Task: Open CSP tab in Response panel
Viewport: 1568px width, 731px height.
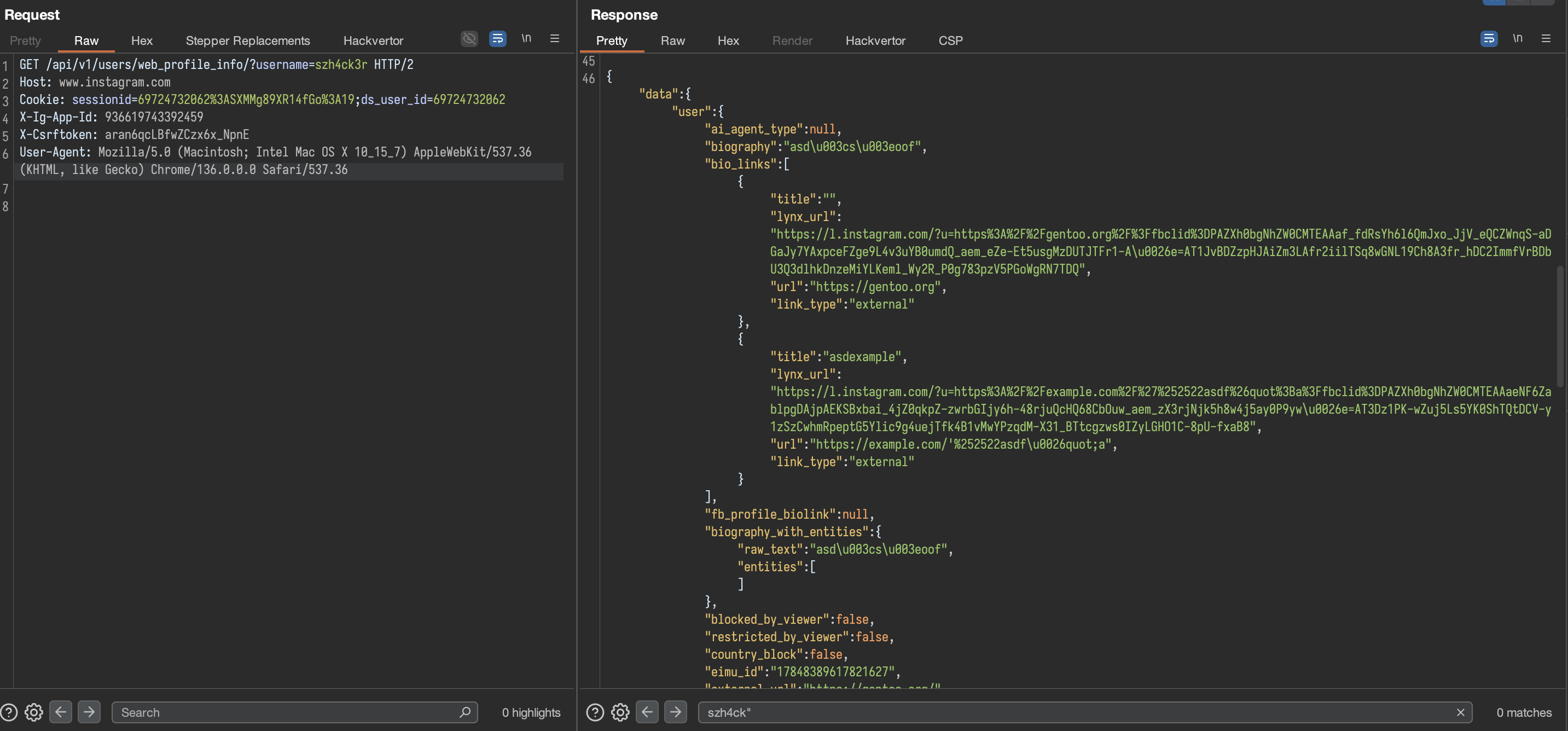Action: coord(950,41)
